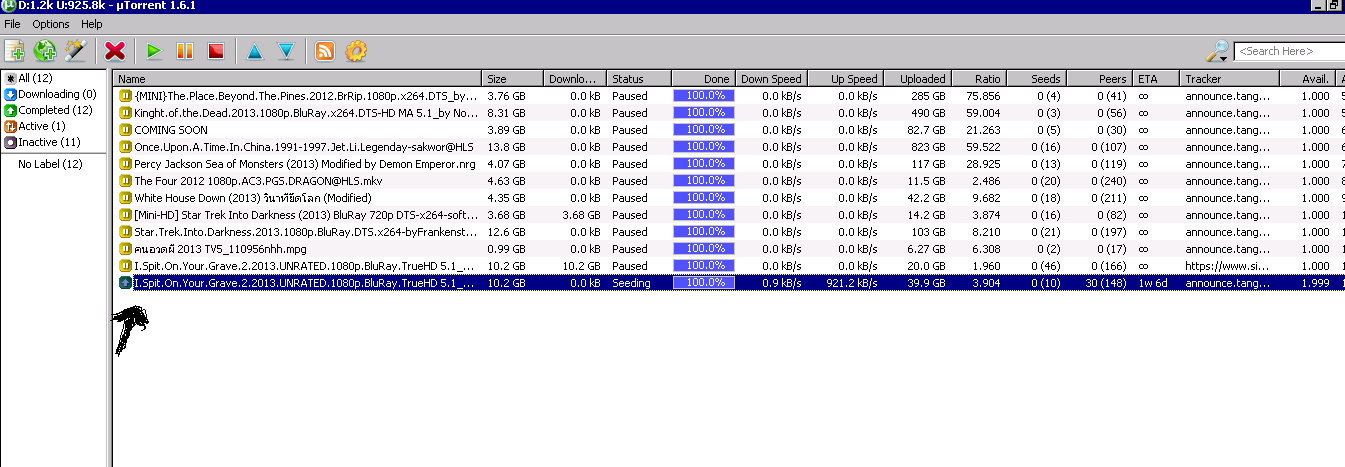This screenshot has width=1345, height=467.
Task: Click the green Start torrent icon
Action: pyautogui.click(x=154, y=50)
